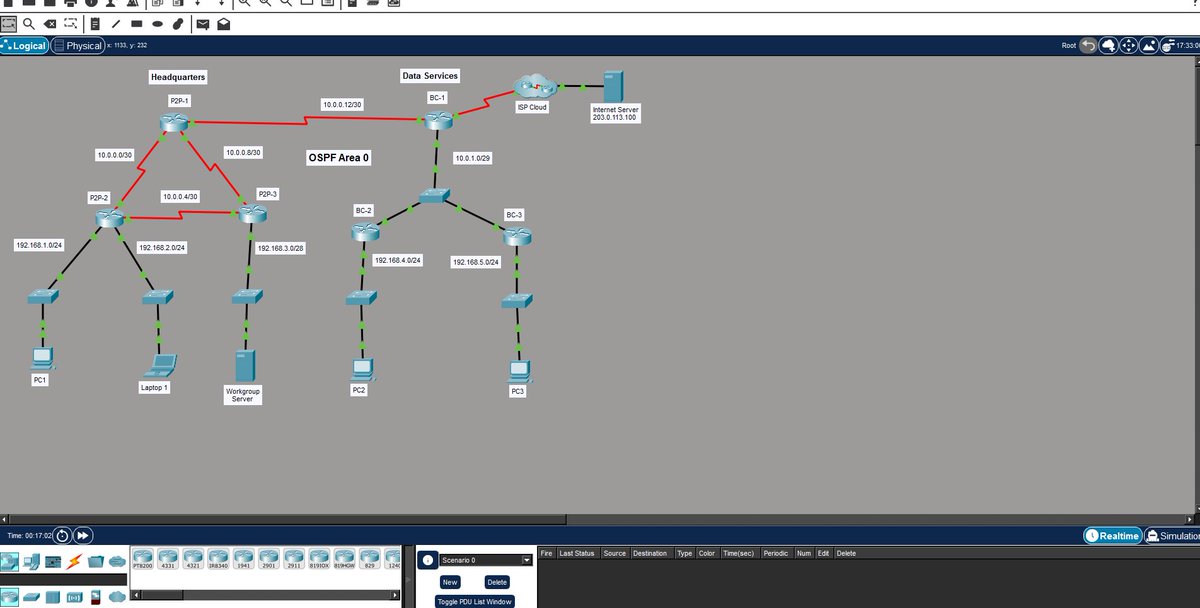Pick the 4331 router model

point(168,559)
